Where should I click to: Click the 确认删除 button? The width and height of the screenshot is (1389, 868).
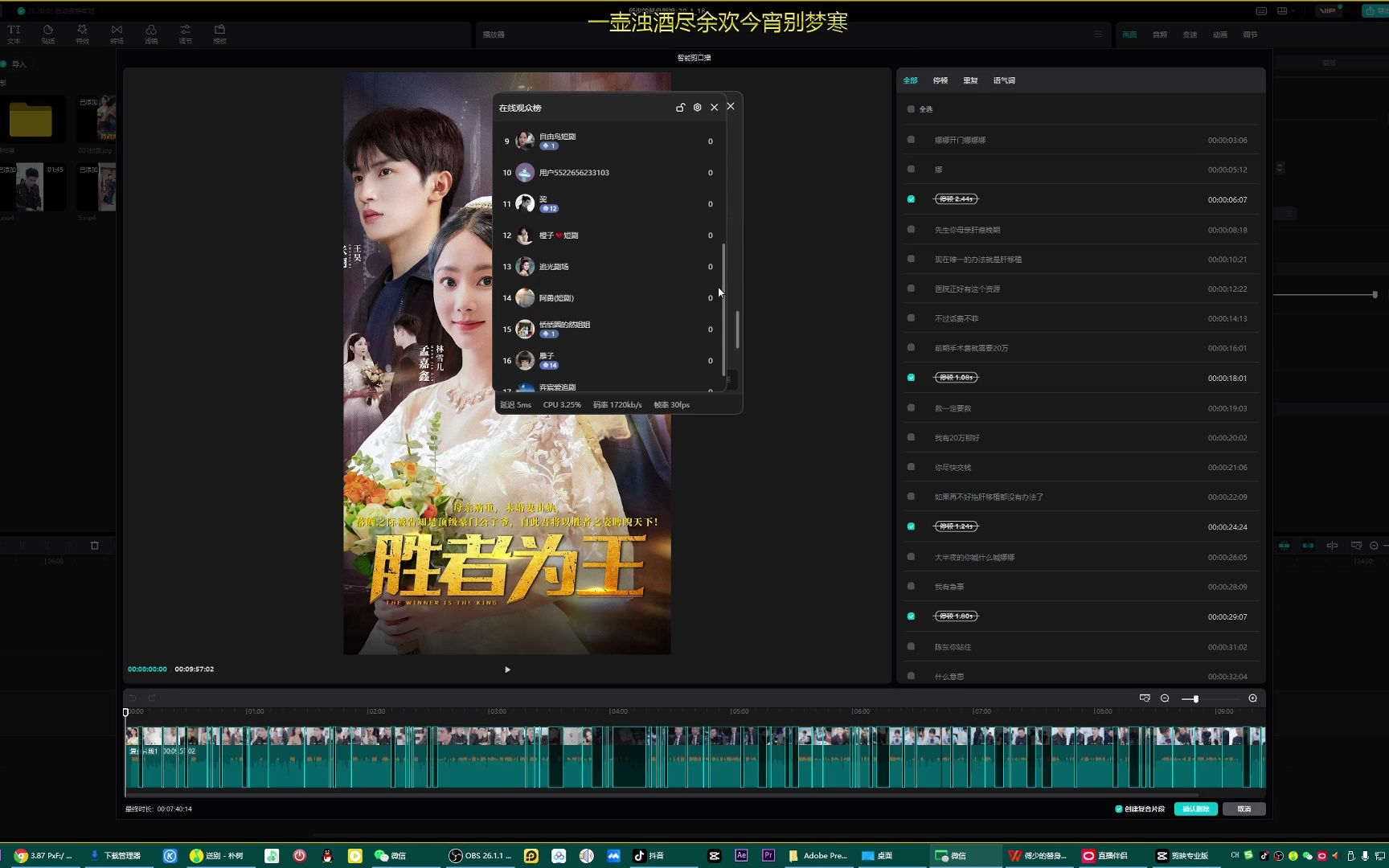coord(1196,809)
